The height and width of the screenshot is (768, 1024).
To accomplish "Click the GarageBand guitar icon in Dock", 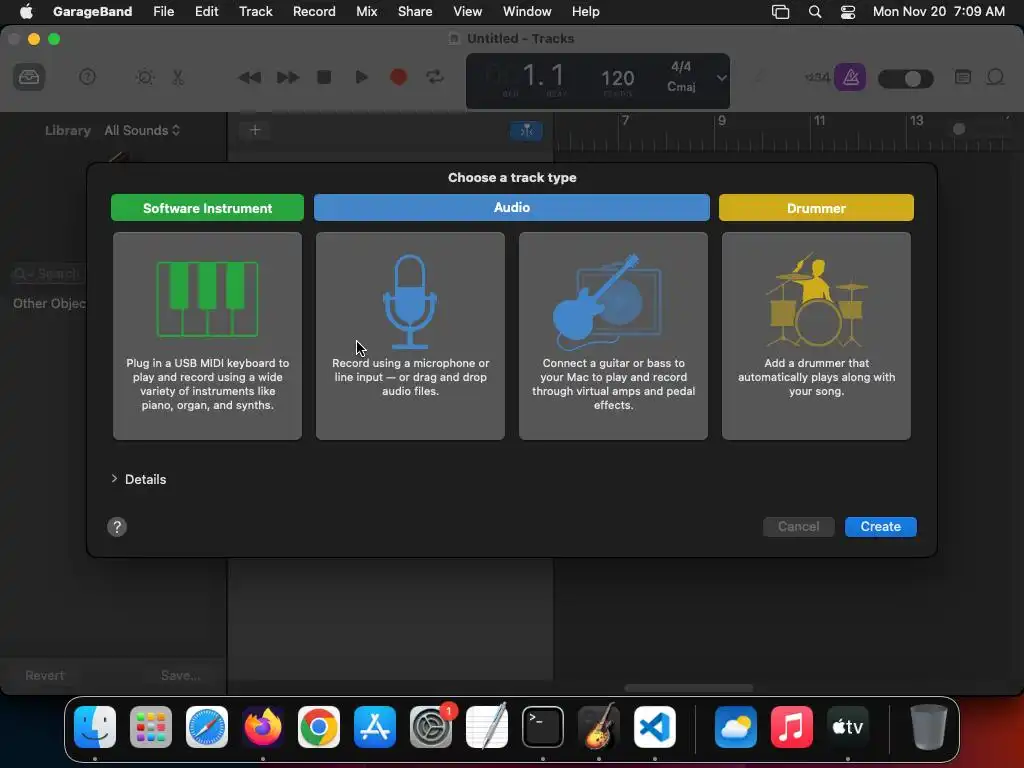I will point(599,727).
